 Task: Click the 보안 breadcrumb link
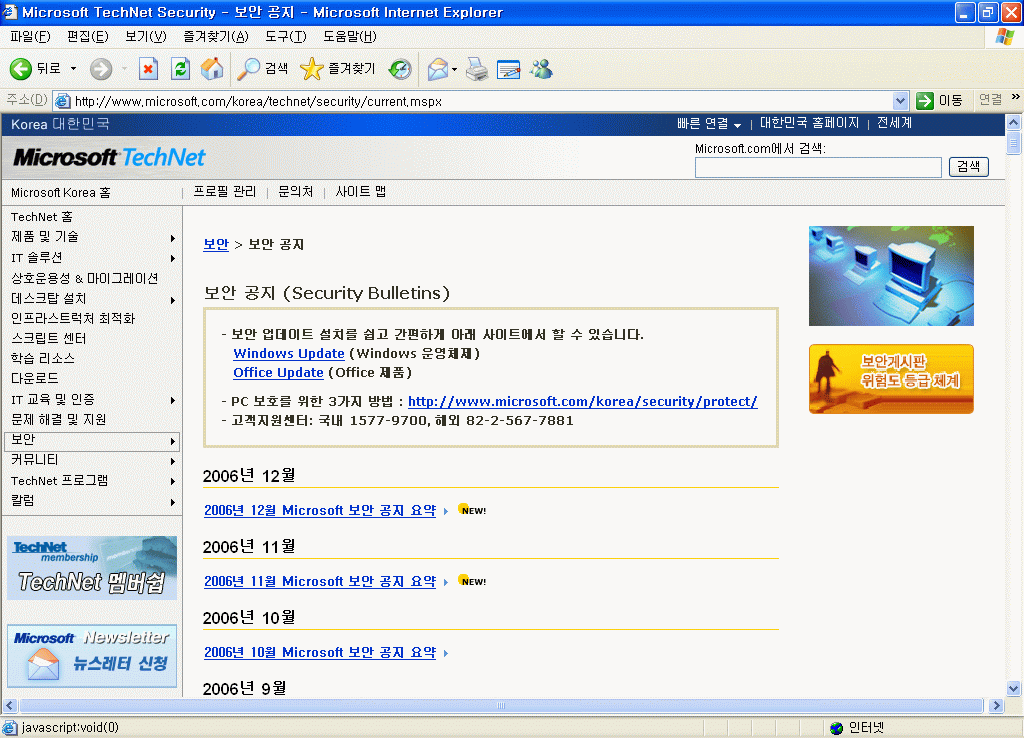[x=216, y=244]
